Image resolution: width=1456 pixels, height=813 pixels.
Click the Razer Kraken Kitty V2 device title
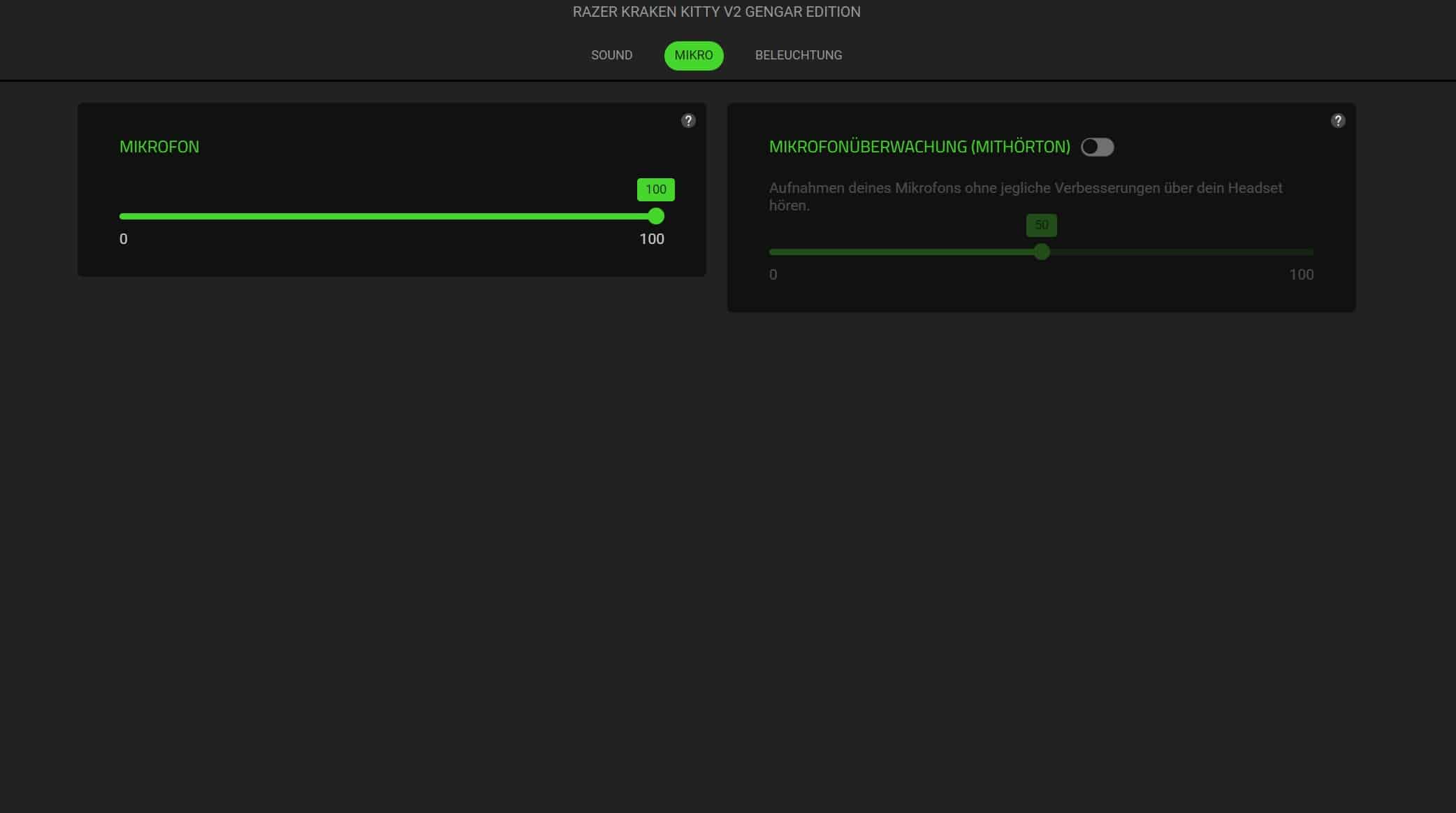point(716,12)
